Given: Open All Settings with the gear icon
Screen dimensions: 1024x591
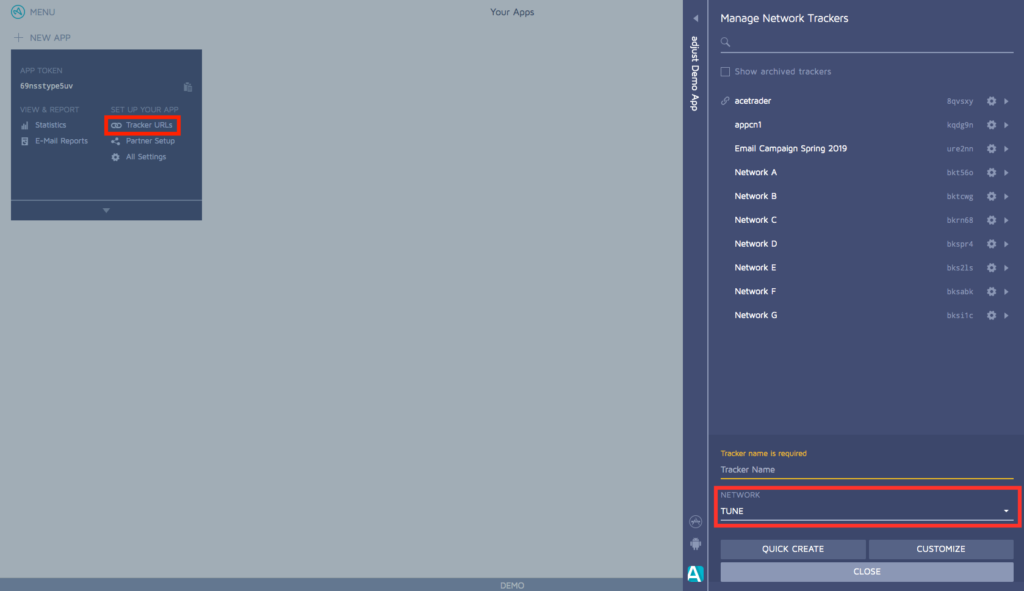Looking at the screenshot, I should [x=114, y=156].
